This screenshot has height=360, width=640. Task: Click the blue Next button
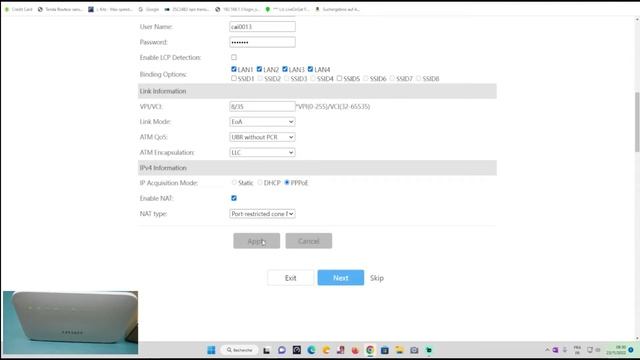pos(340,278)
